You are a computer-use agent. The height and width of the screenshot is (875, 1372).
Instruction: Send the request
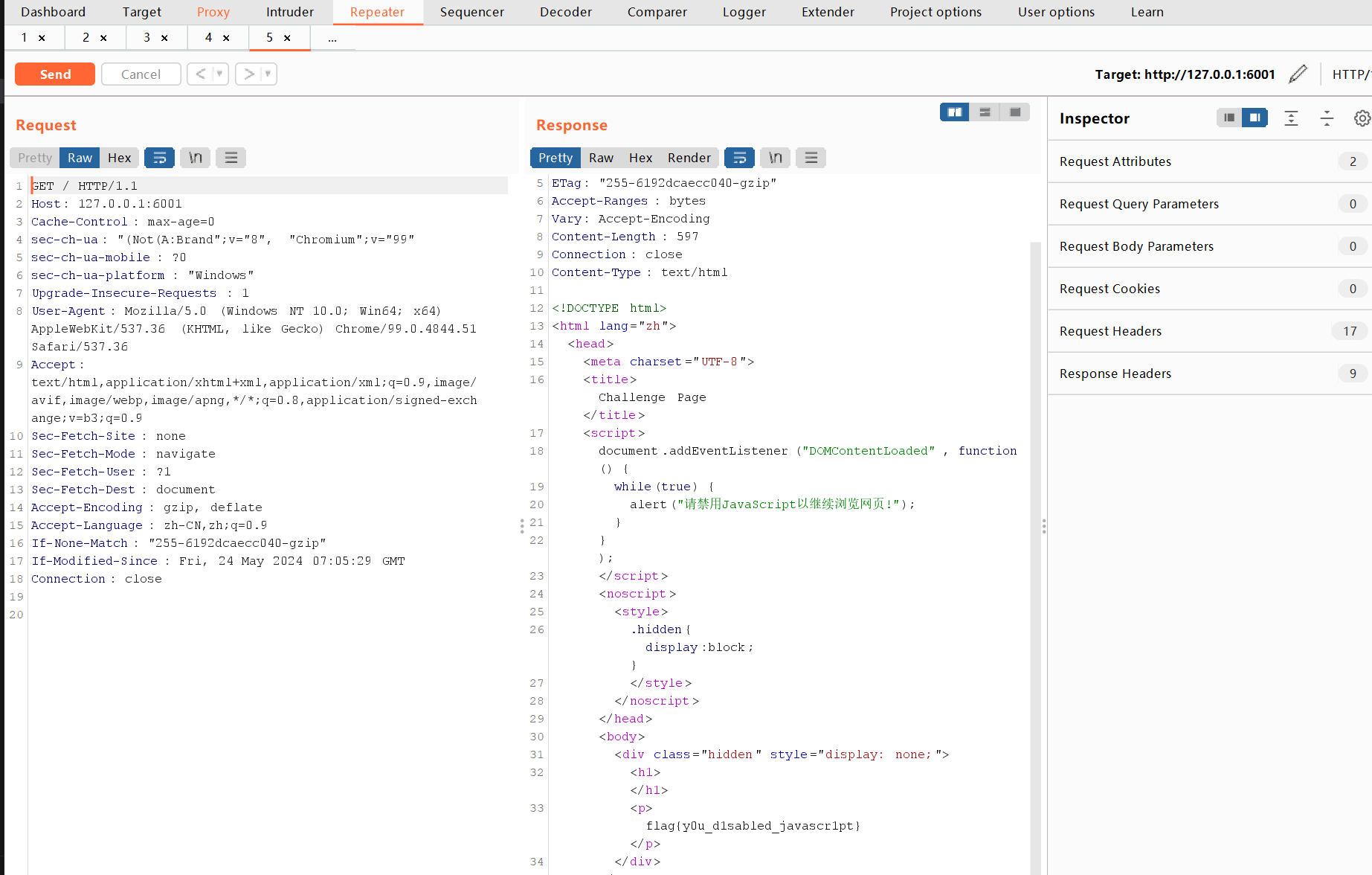(x=55, y=74)
